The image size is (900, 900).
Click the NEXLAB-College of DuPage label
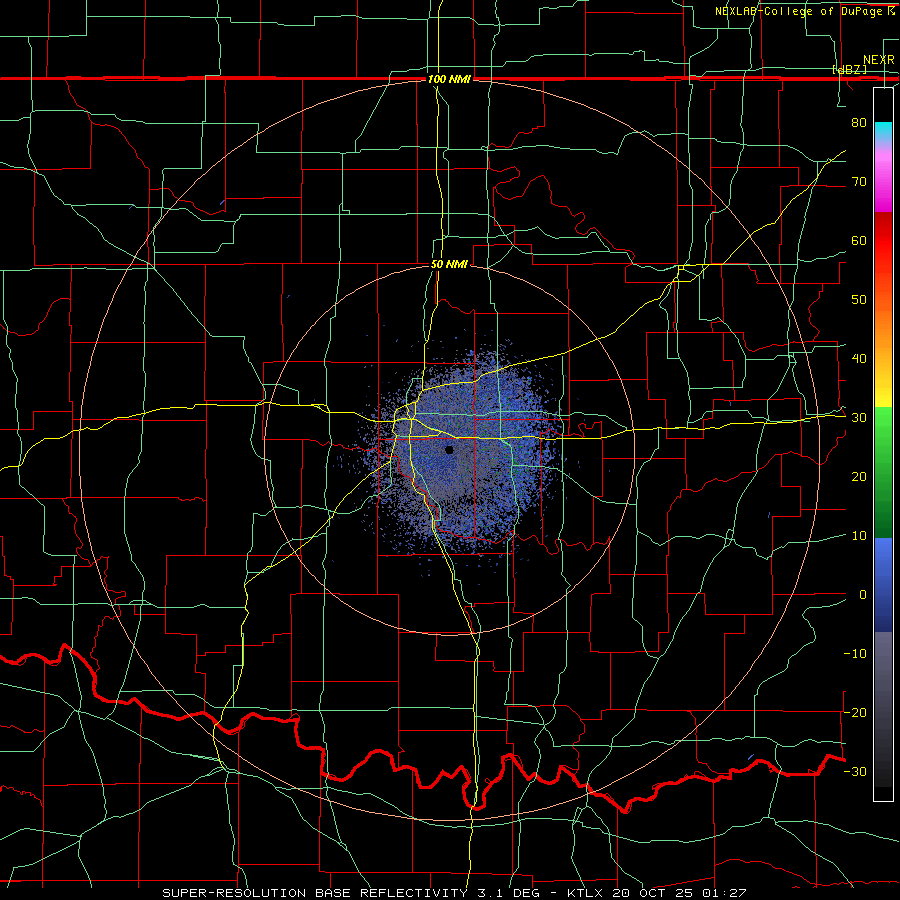[x=804, y=11]
